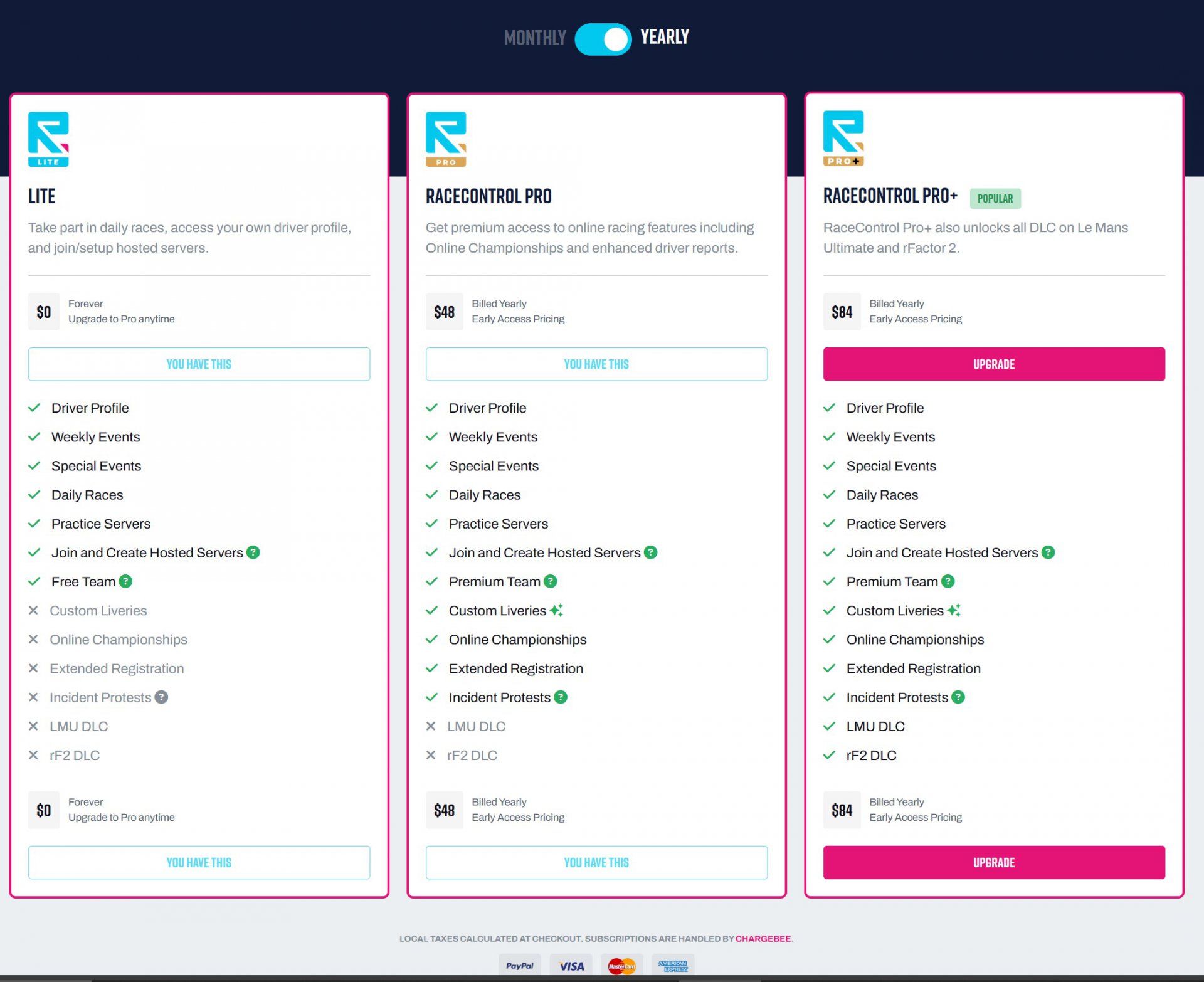
Task: Click the checkmark beside LMU DLC in Pro+
Action: [829, 726]
